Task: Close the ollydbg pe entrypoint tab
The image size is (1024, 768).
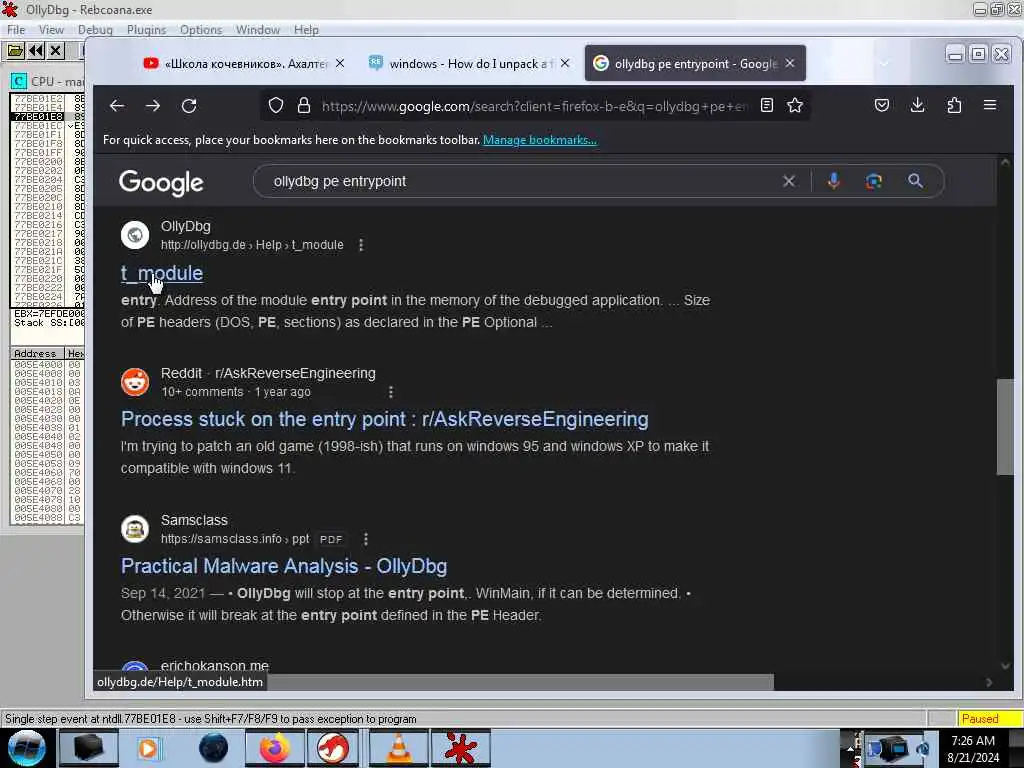Action: click(790, 63)
